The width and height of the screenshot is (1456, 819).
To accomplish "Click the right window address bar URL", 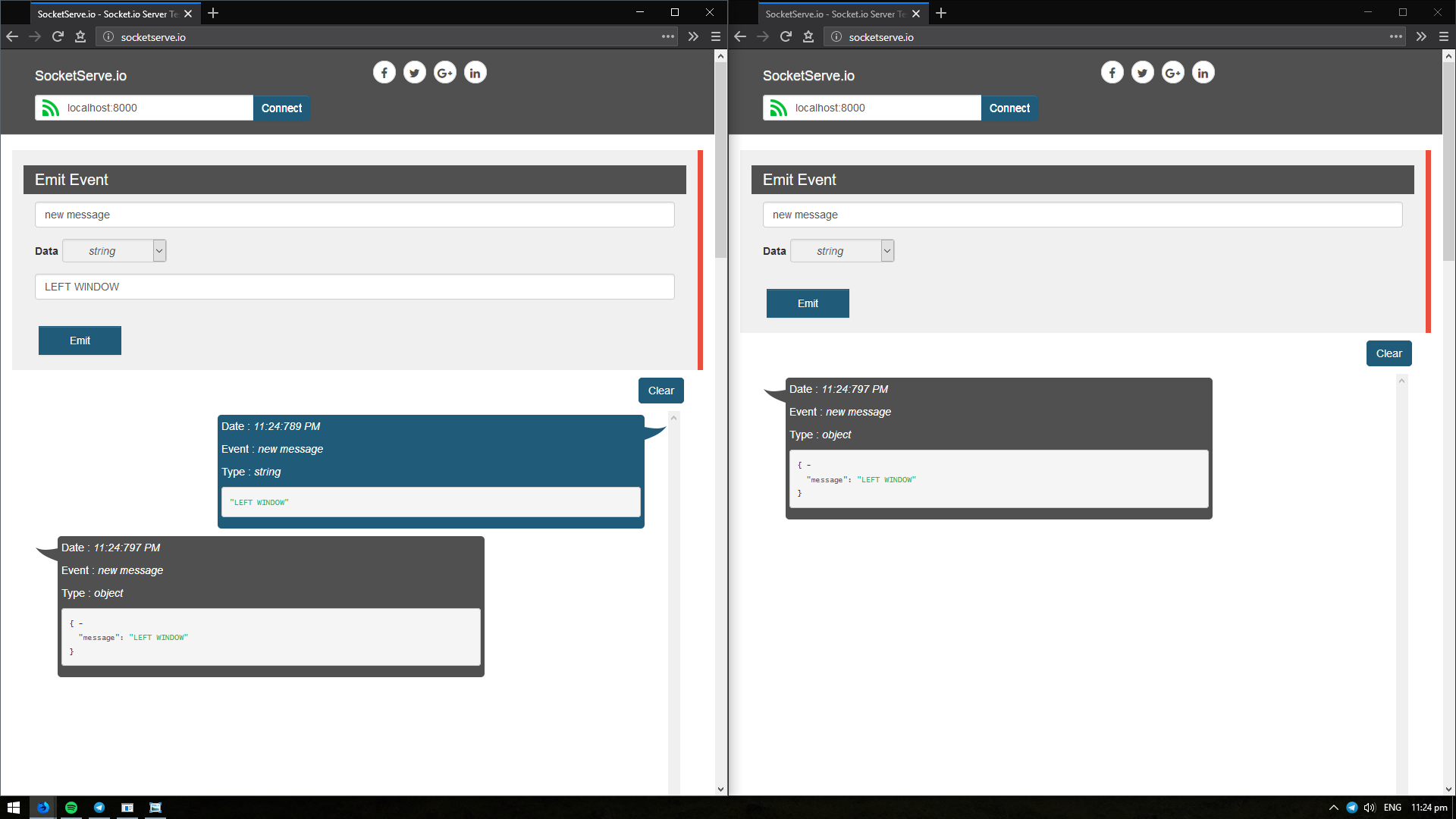I will coord(881,37).
